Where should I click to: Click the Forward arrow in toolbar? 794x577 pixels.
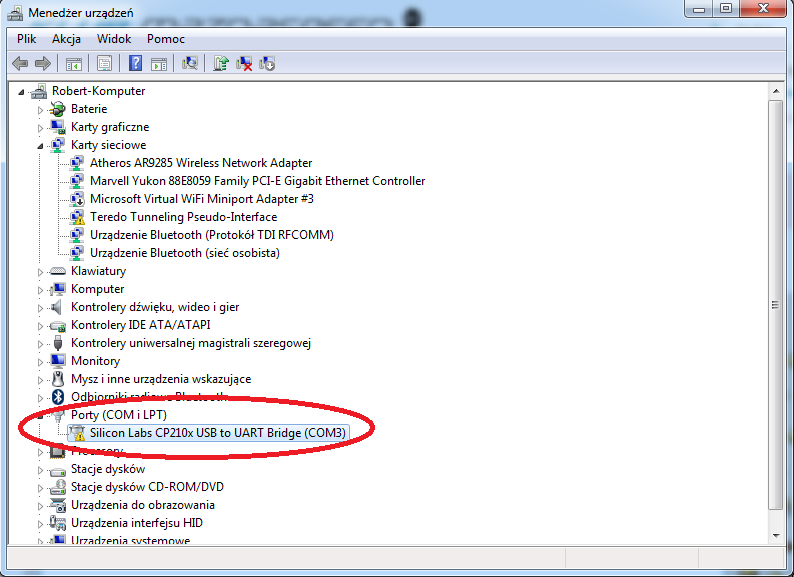42,63
